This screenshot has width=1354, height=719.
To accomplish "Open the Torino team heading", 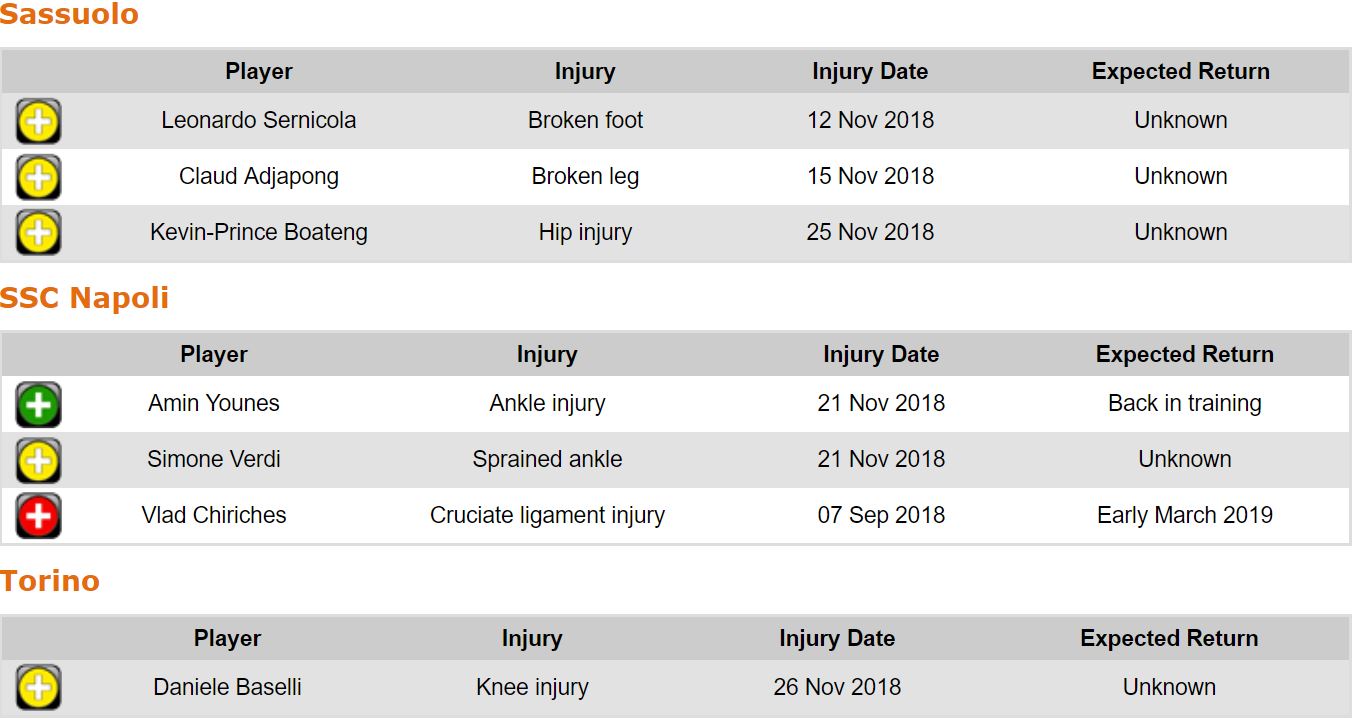I will tap(50, 581).
